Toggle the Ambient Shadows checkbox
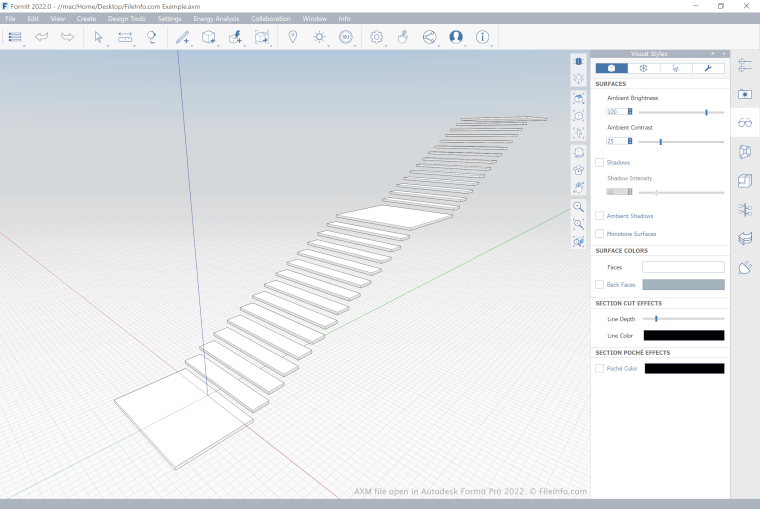This screenshot has height=509, width=760. pos(599,216)
